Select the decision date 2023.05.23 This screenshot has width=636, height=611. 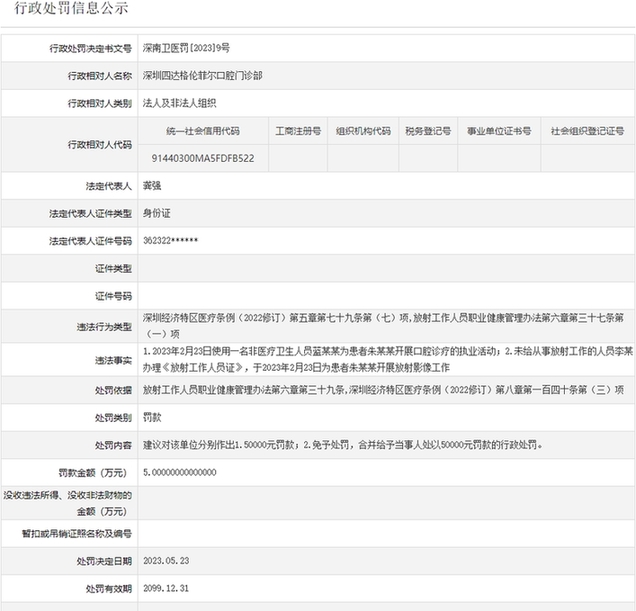(x=166, y=561)
